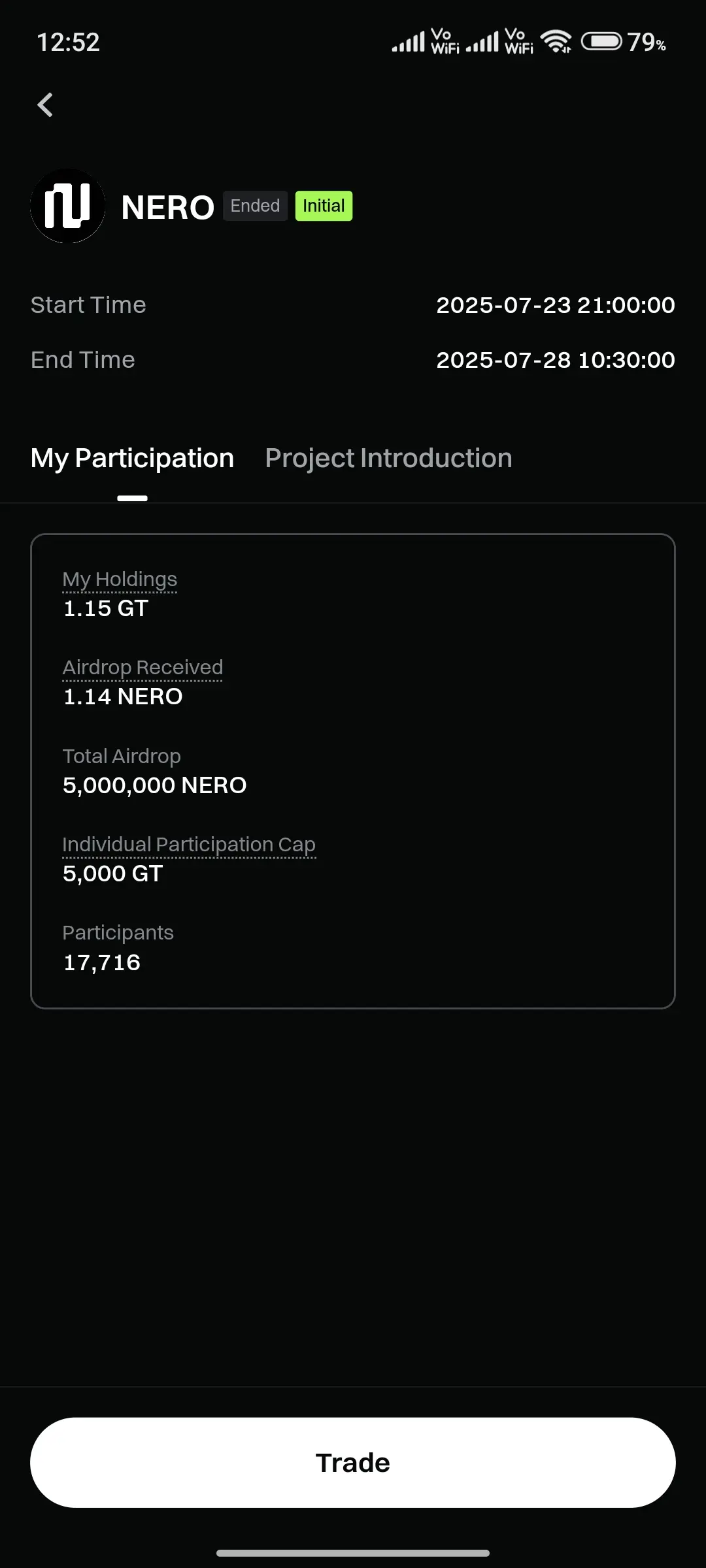The height and width of the screenshot is (1568, 706).
Task: Tap the back arrow icon
Action: [45, 105]
